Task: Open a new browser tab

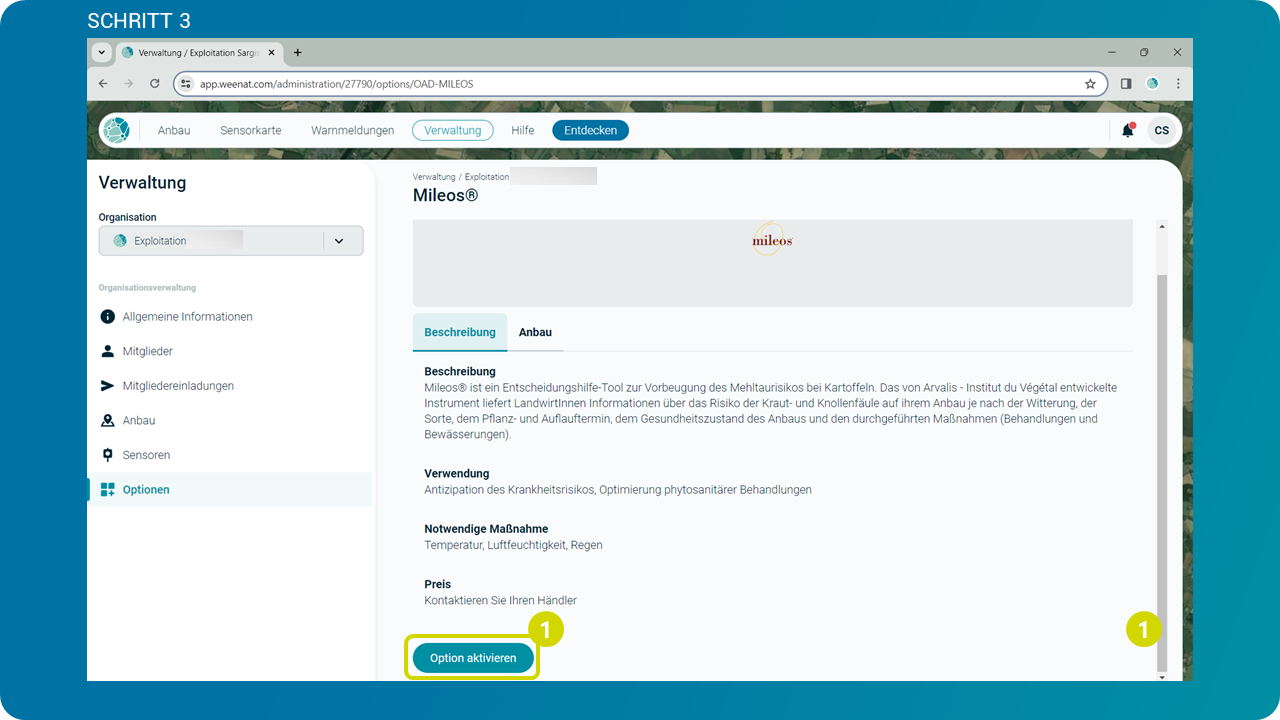Action: (x=298, y=53)
